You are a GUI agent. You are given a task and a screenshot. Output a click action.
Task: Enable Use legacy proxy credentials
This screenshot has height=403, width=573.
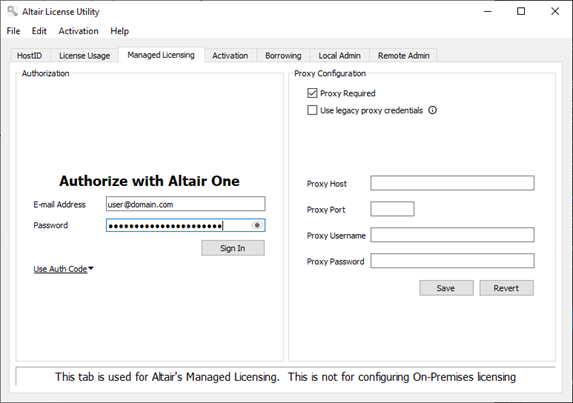(312, 110)
